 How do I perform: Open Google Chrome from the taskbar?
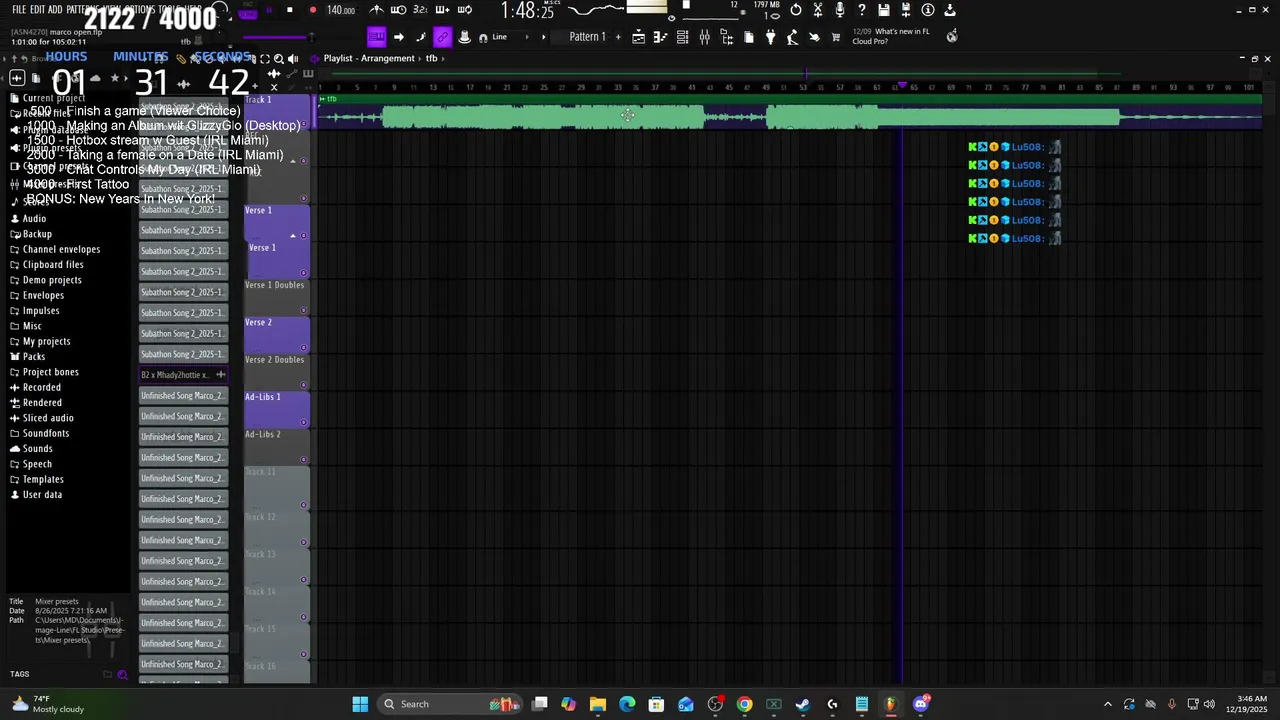click(745, 704)
